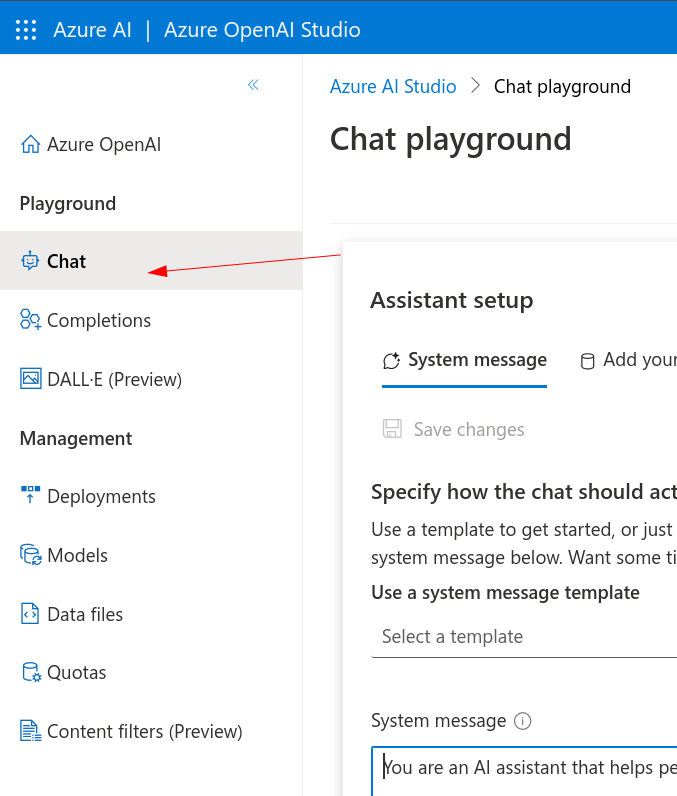Open DALL·E (Preview) playground
Screen dimensions: 677x796
tap(151, 379)
